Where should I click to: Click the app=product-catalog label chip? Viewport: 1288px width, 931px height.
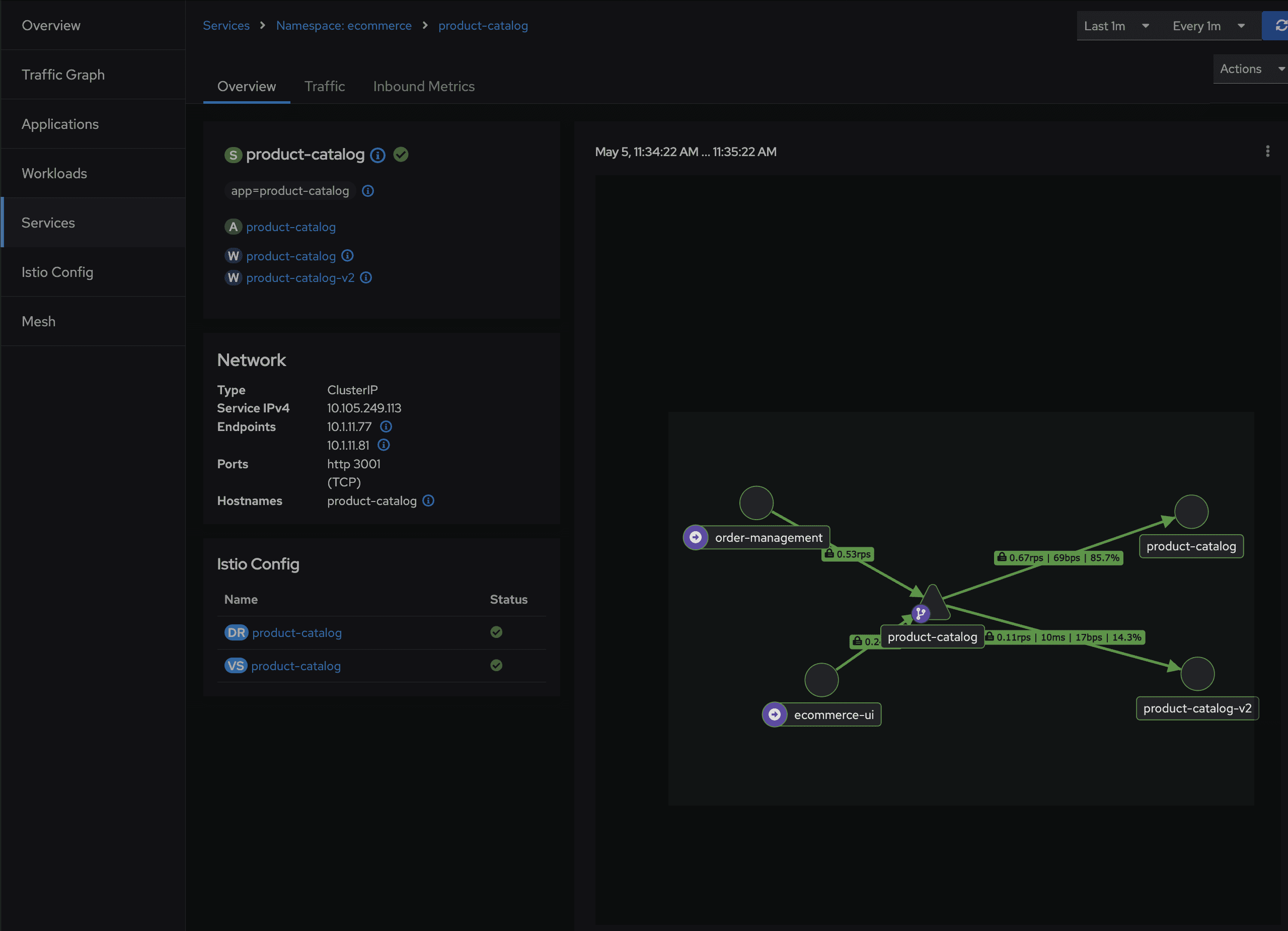click(290, 191)
